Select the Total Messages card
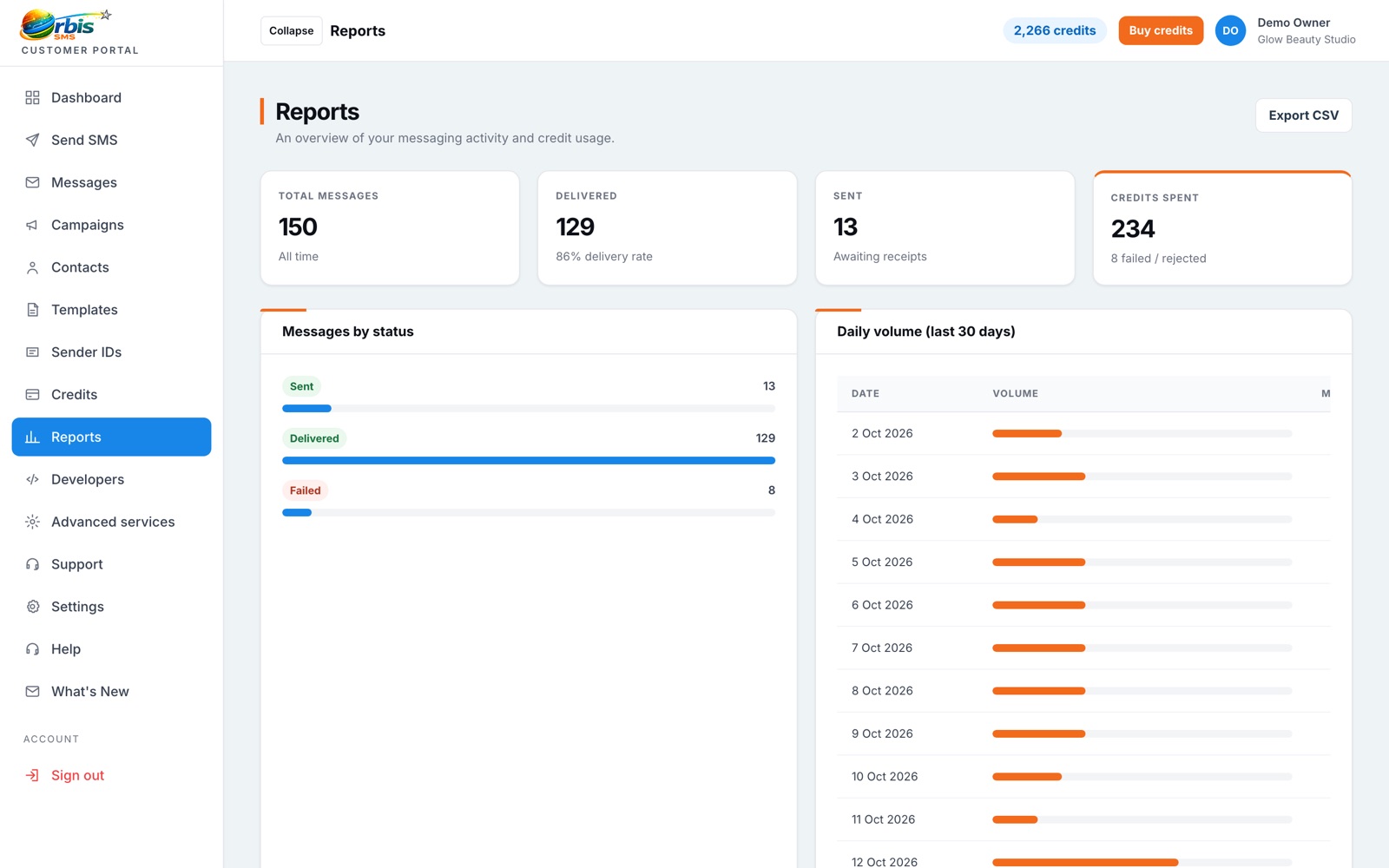 (390, 227)
